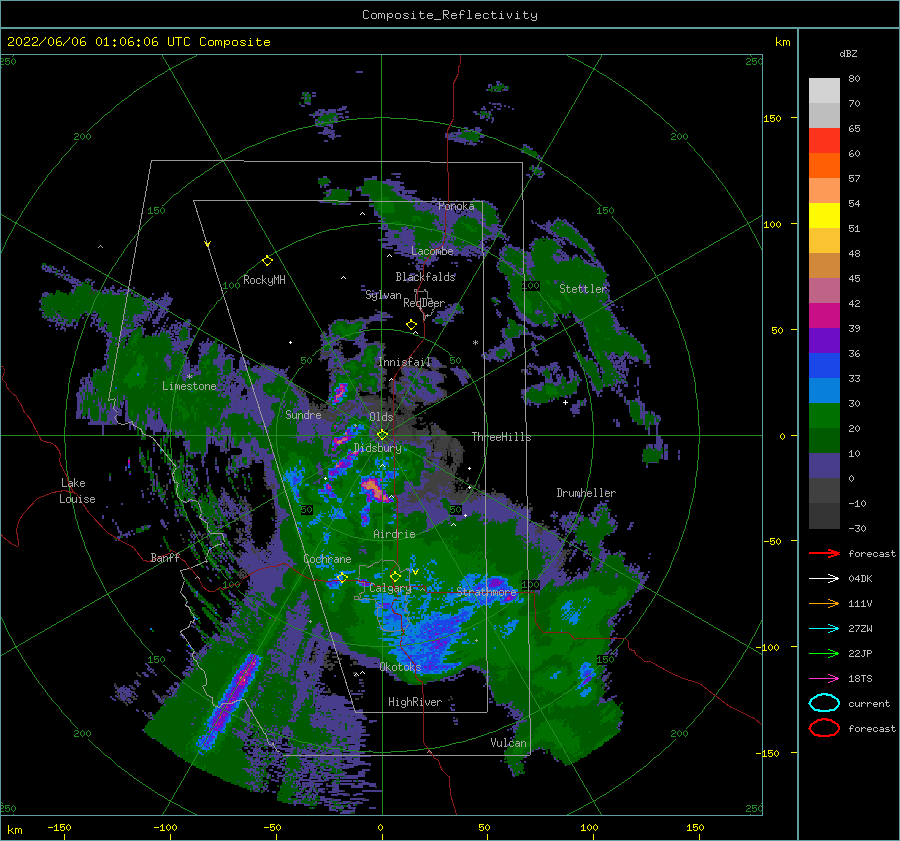Select the RockyMH label

264,280
